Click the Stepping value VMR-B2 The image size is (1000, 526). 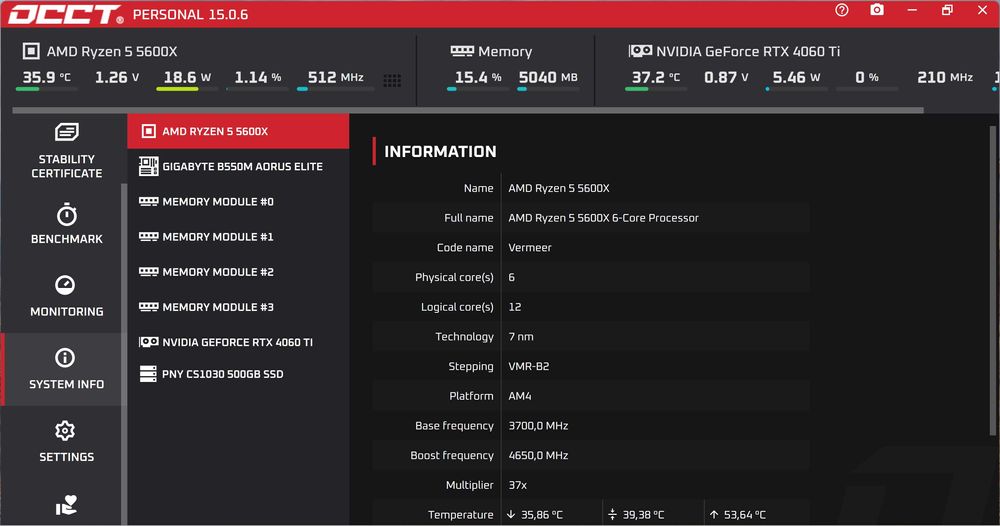click(529, 367)
